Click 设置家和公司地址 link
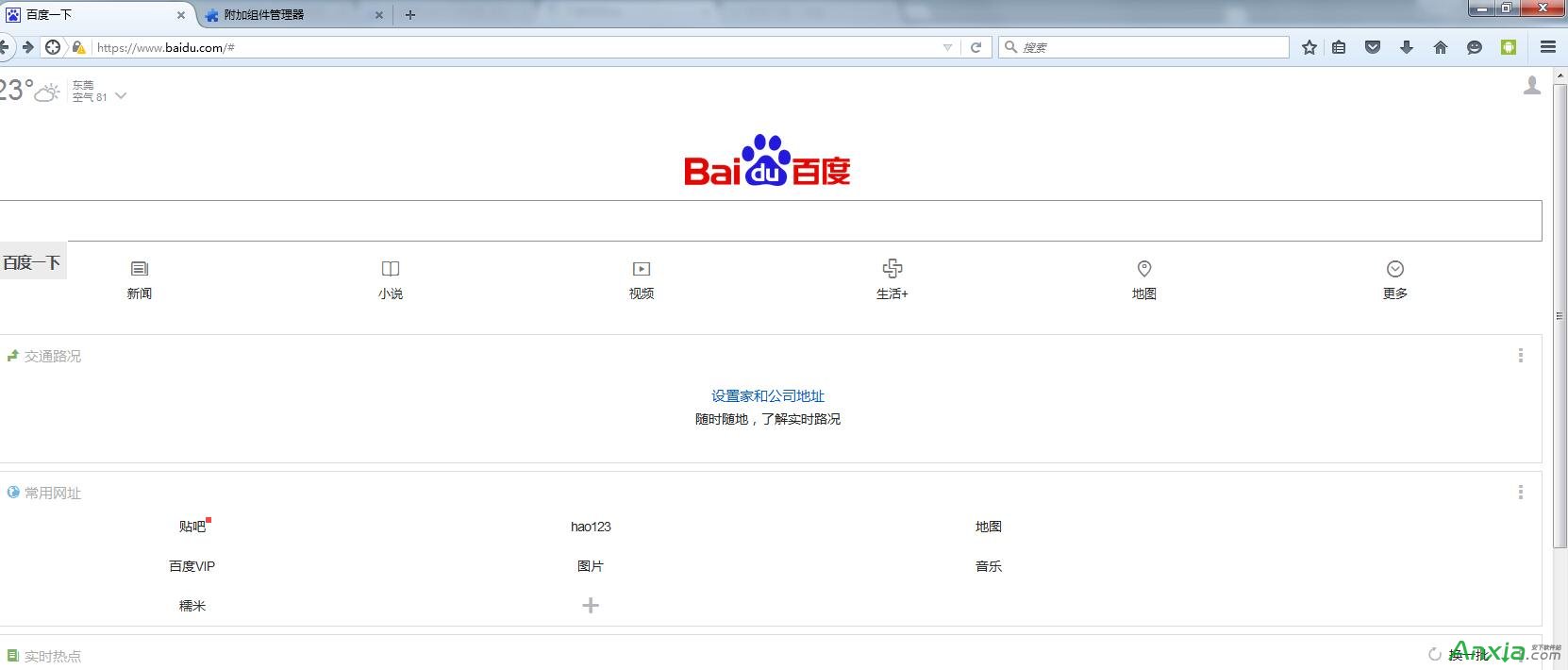 click(768, 396)
